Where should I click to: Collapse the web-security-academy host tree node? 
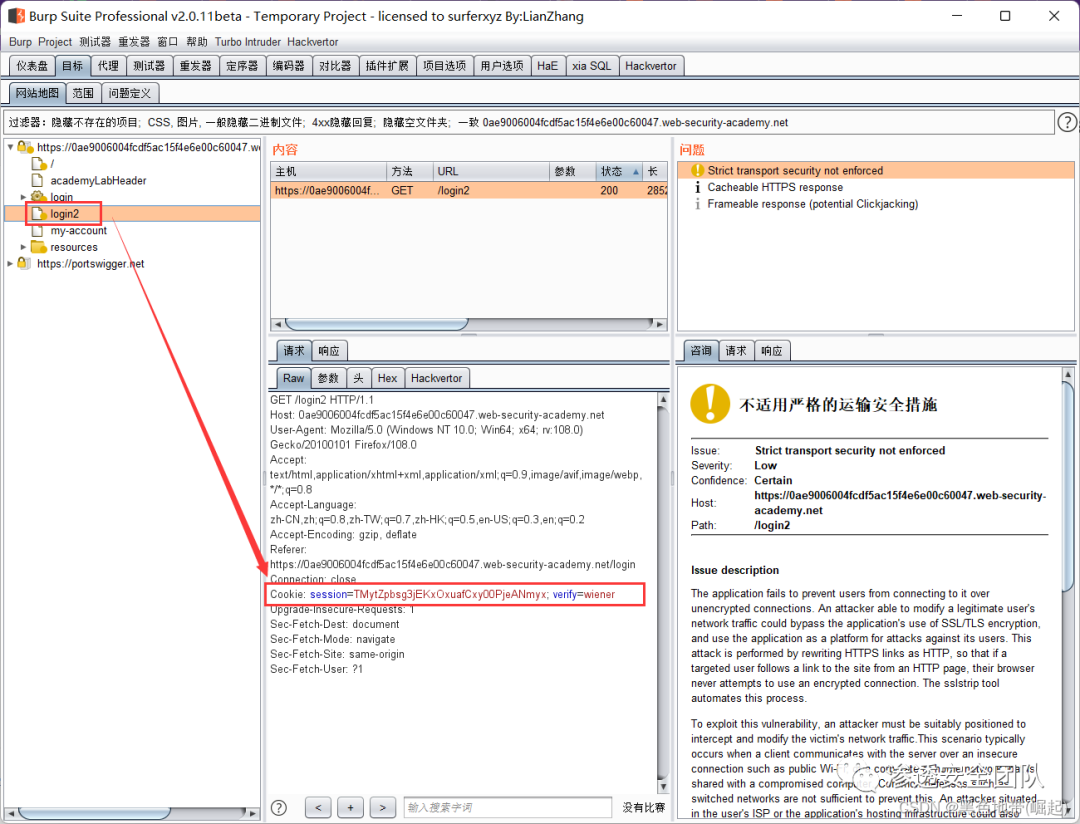point(10,147)
